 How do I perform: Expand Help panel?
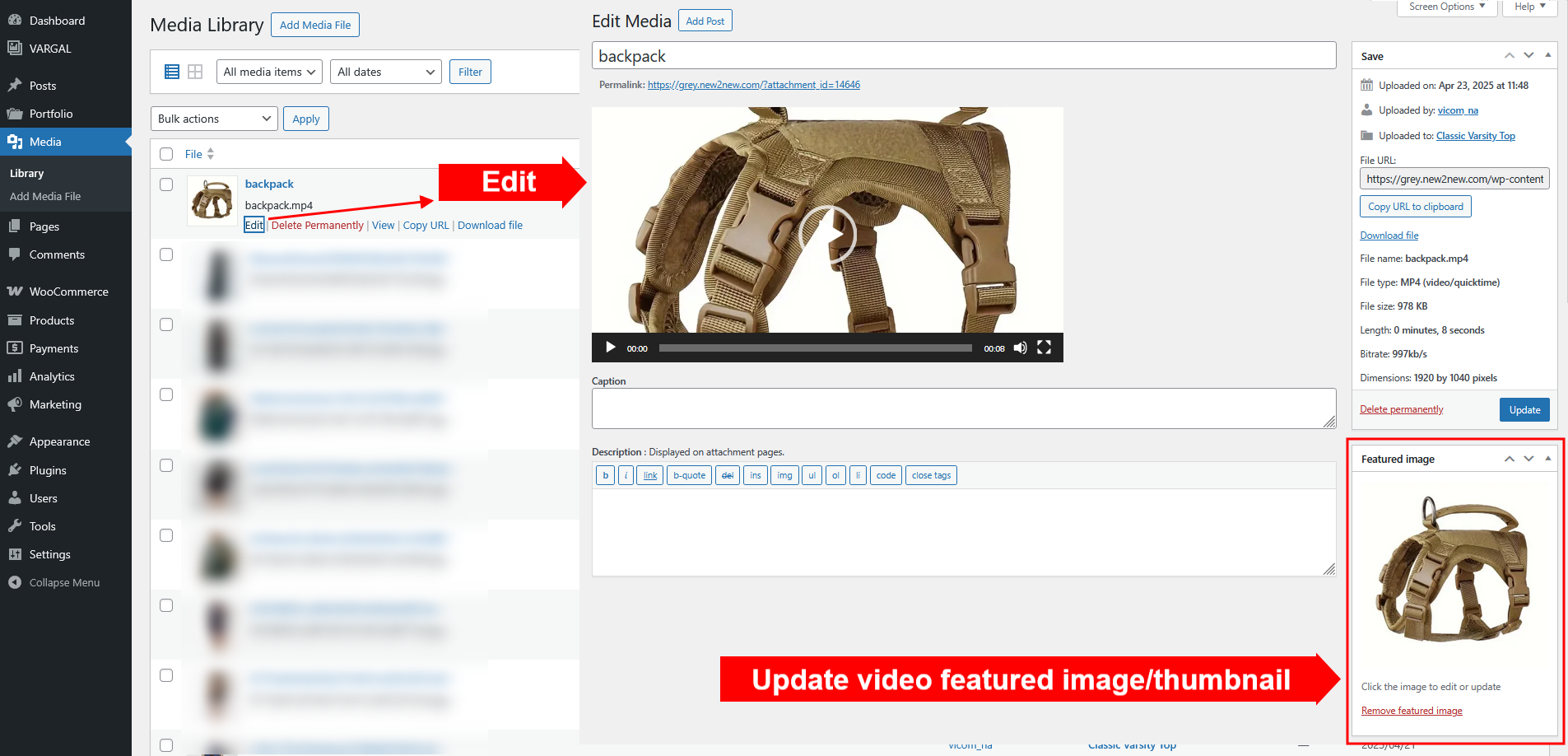1530,7
